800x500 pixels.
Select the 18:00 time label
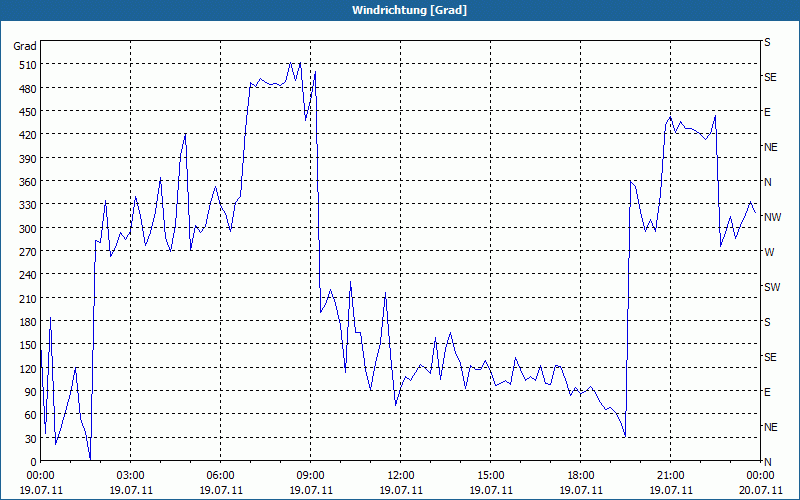tap(581, 476)
